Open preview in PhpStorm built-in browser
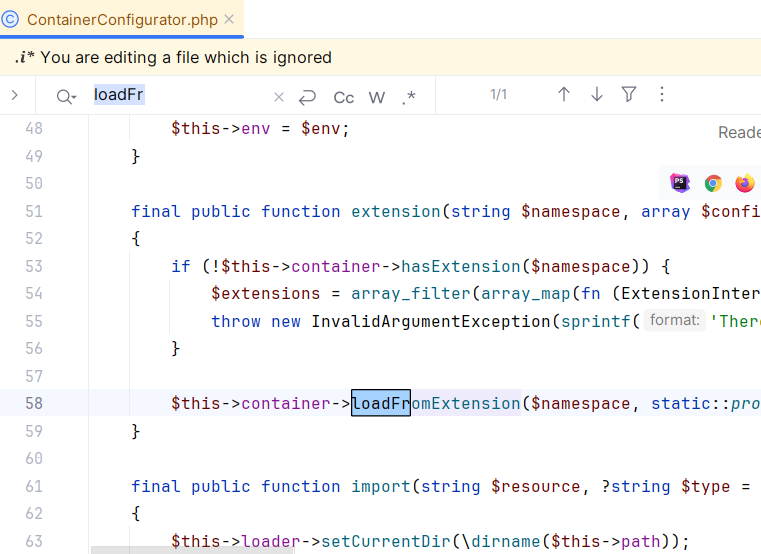This screenshot has height=554, width=761. pos(680,183)
